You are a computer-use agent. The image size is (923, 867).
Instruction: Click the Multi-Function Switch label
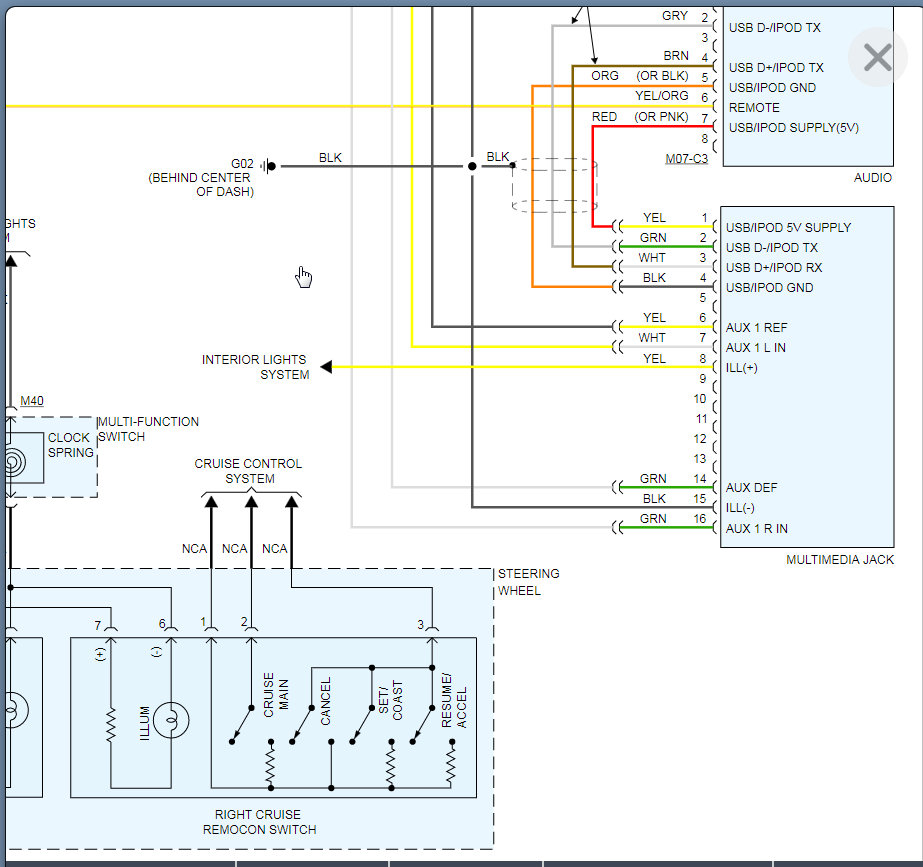coord(148,429)
